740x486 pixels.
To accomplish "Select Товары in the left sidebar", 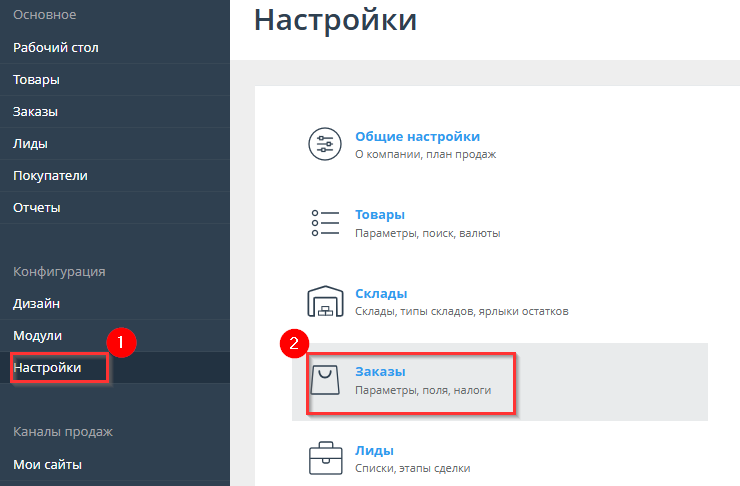I will coord(36,79).
